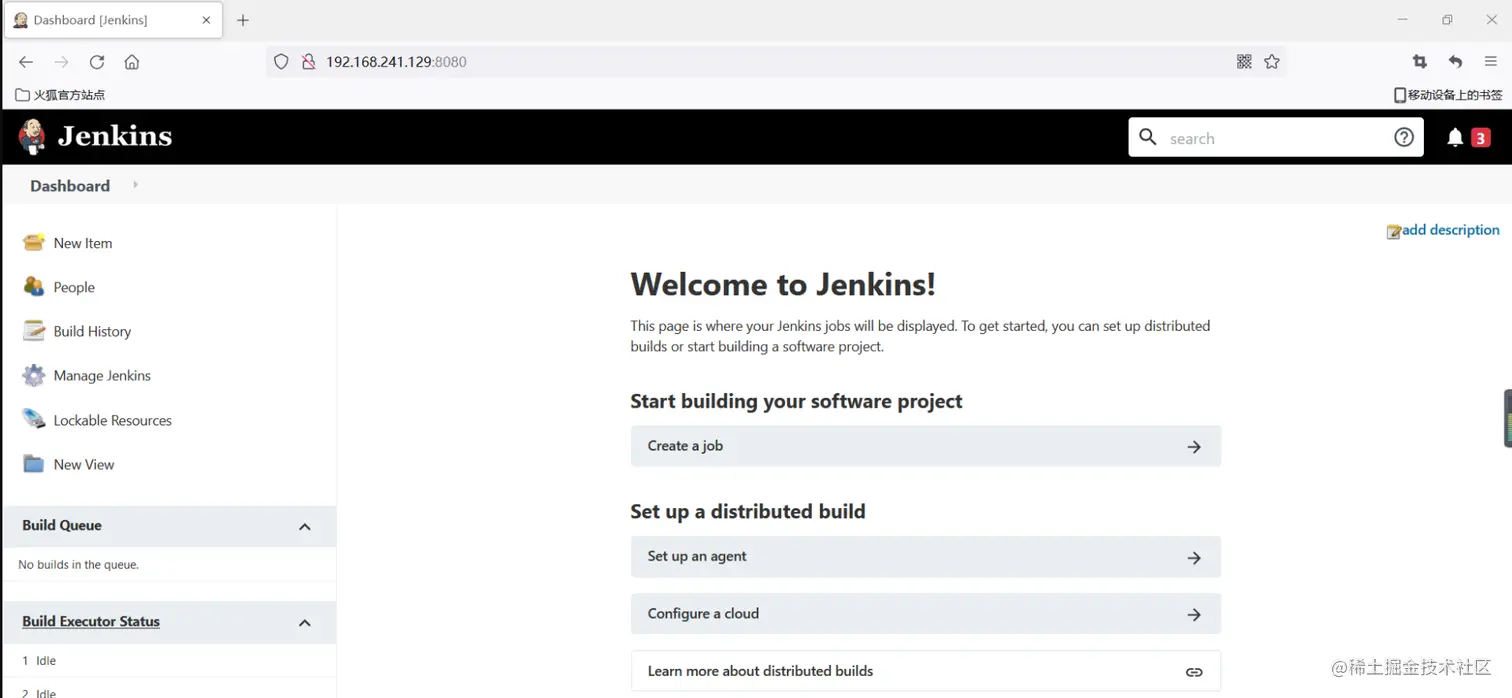
Task: Click the undo arrow toolbar icon
Action: 1455,62
